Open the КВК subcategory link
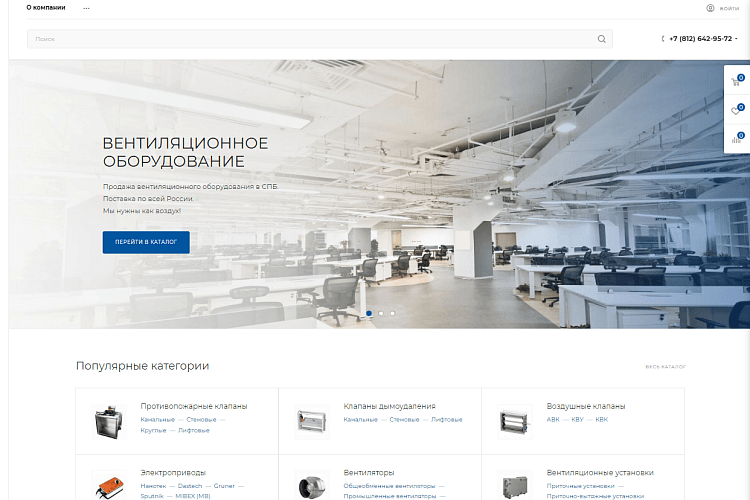The height and width of the screenshot is (500, 750). point(602,420)
